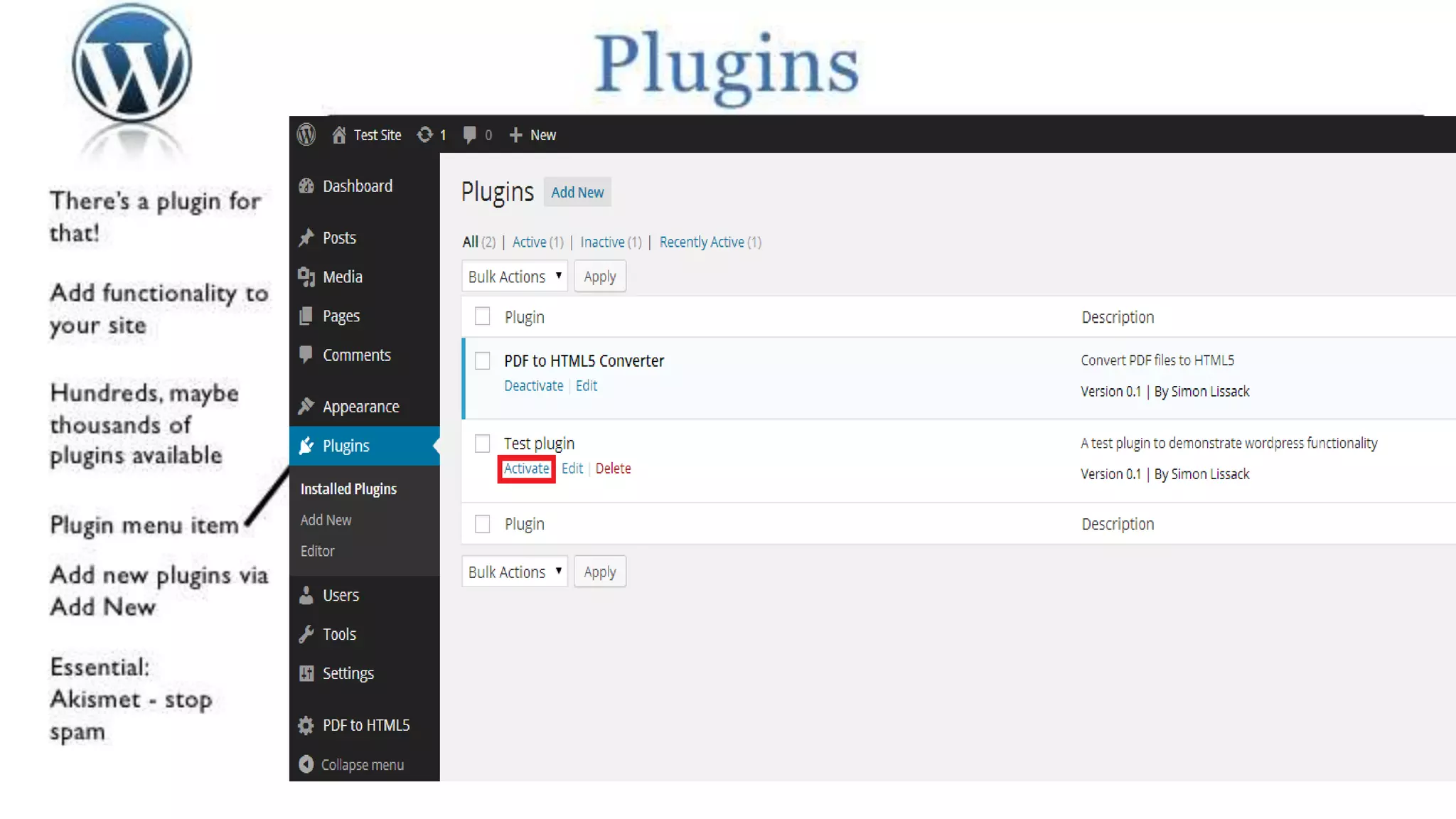Open the bottom Bulk Actions dropdown
This screenshot has width=1456, height=819.
[514, 572]
